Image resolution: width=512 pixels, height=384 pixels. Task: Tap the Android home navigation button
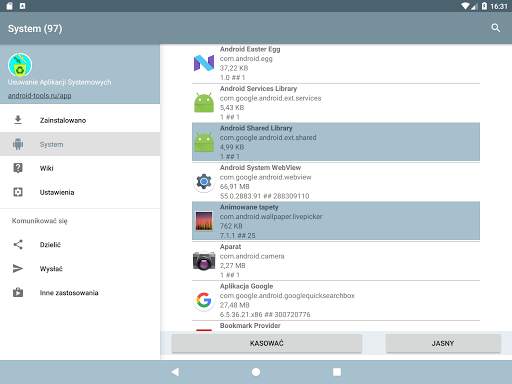[256, 372]
